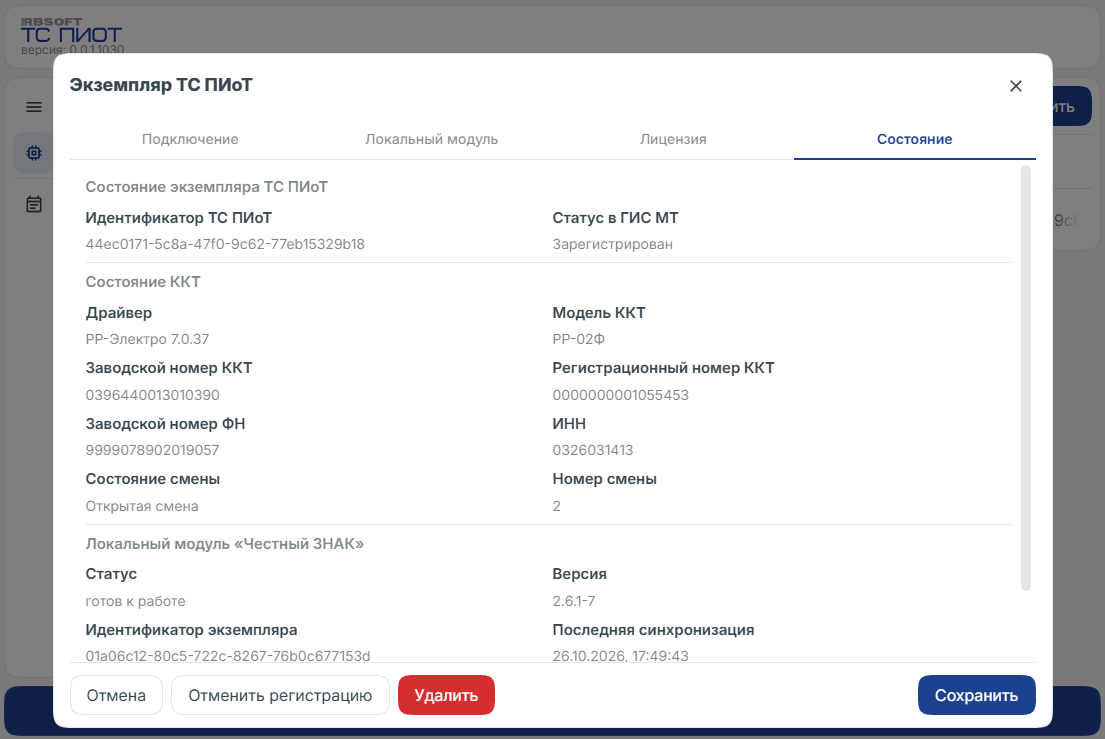
Task: Save changes with Сохранить button
Action: pyautogui.click(x=977, y=695)
